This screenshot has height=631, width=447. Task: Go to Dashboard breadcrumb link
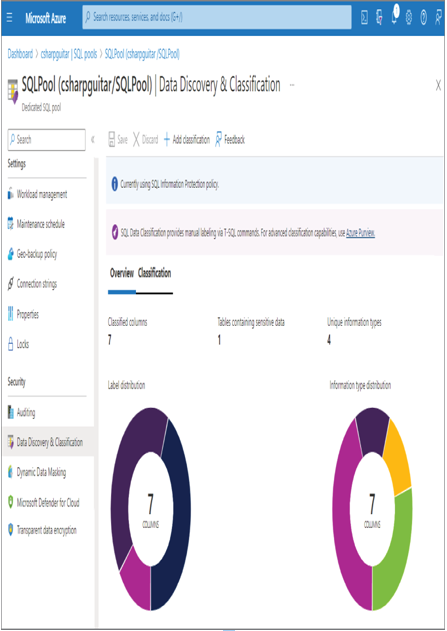click(x=20, y=54)
